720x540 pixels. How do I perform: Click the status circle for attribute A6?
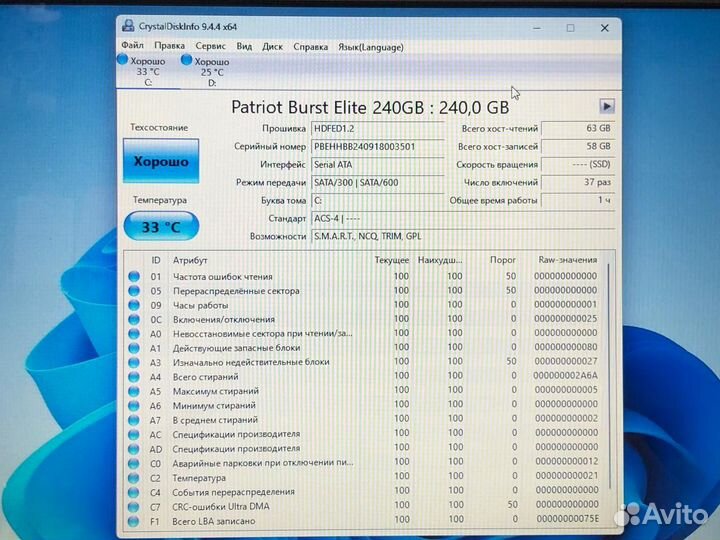[134, 406]
